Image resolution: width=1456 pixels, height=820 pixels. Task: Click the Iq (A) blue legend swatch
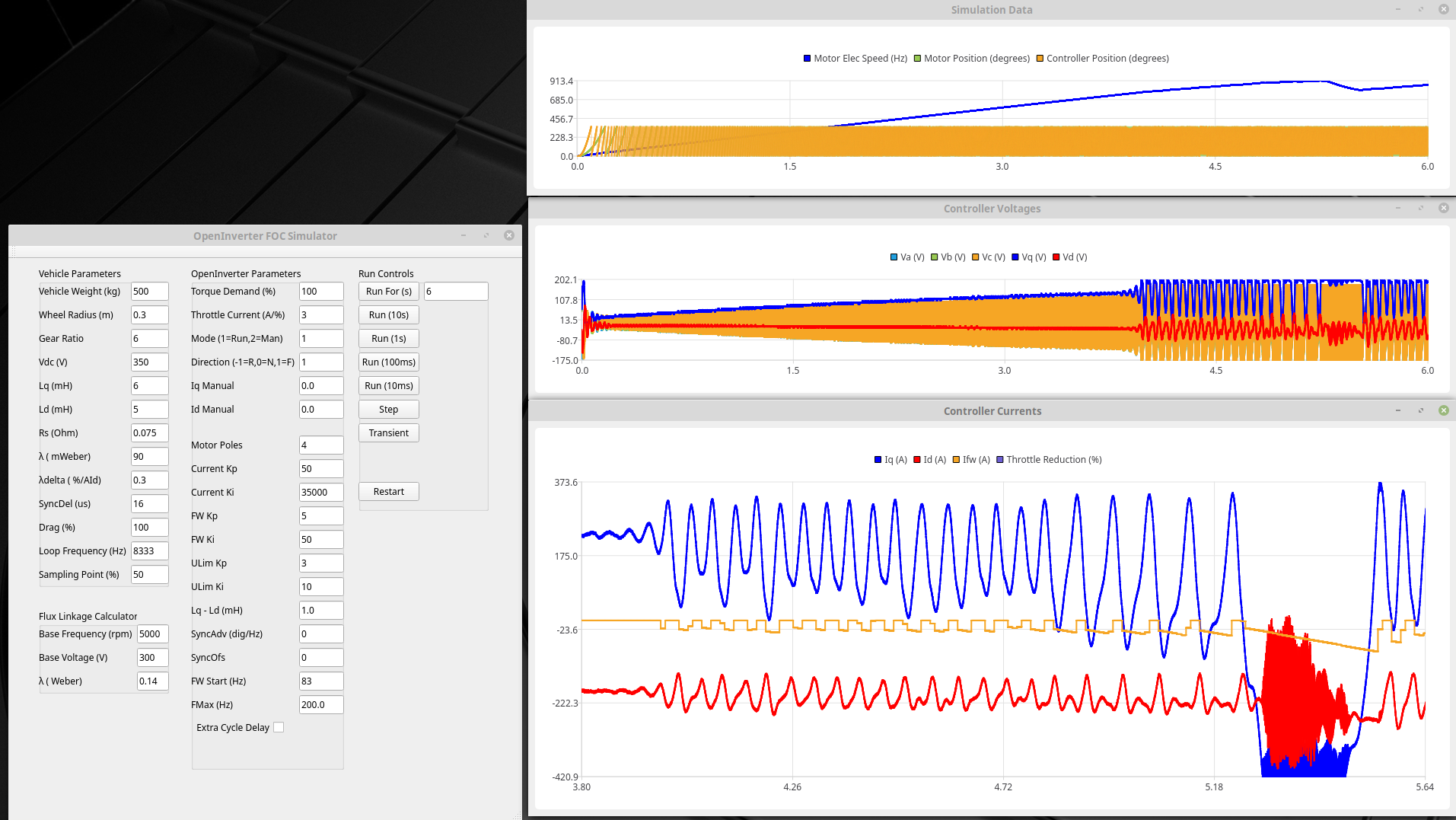click(878, 460)
